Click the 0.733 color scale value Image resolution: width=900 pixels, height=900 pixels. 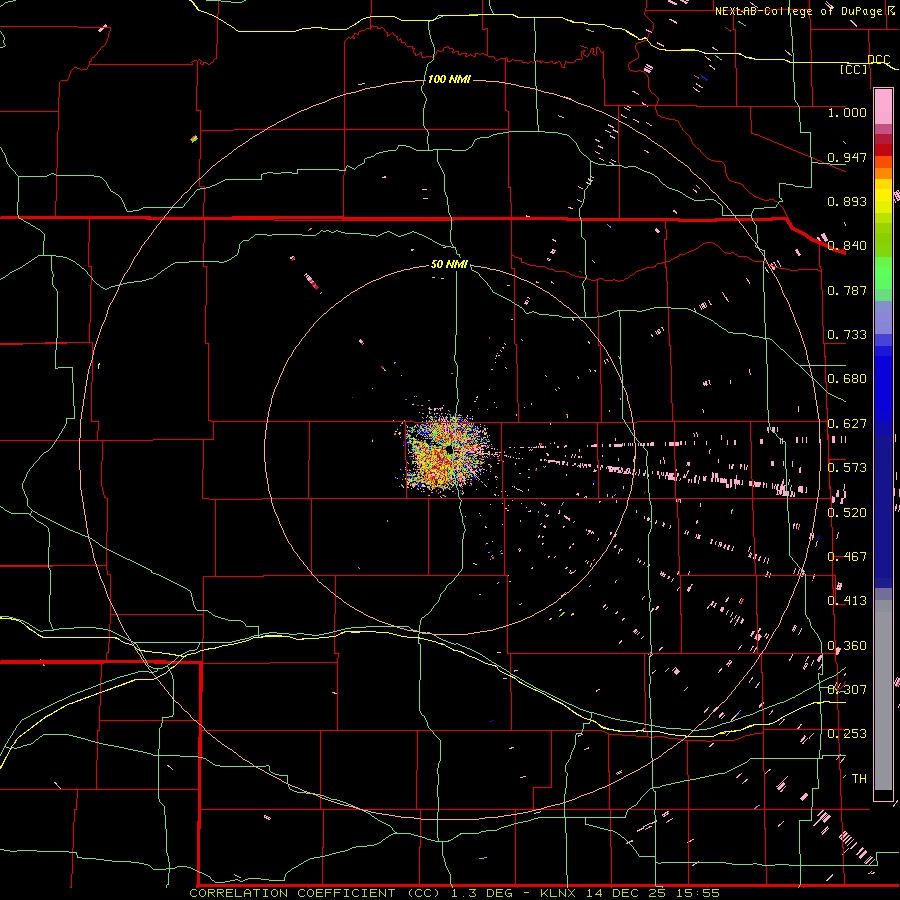(847, 335)
